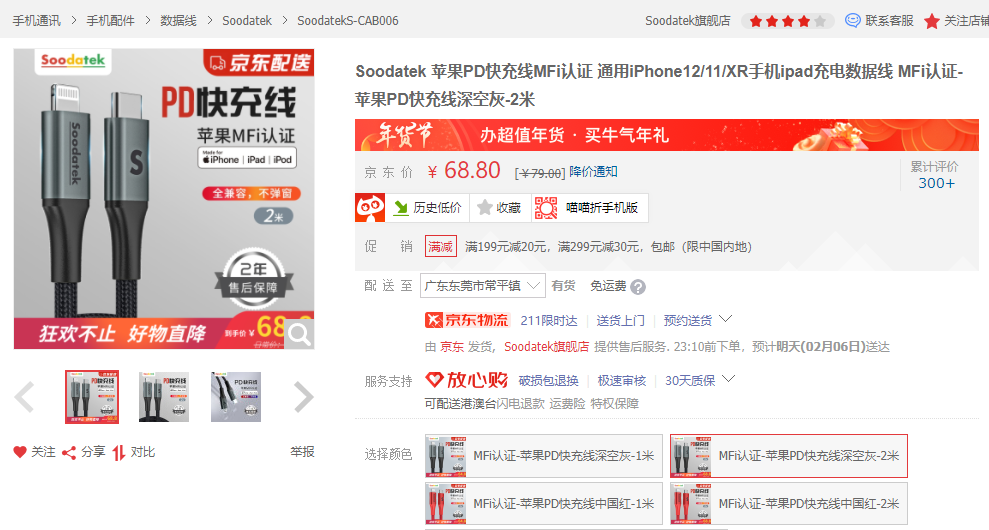Screen dimensions: 989x530
Task: Open 手机配件 breadcrumb
Action: point(110,21)
